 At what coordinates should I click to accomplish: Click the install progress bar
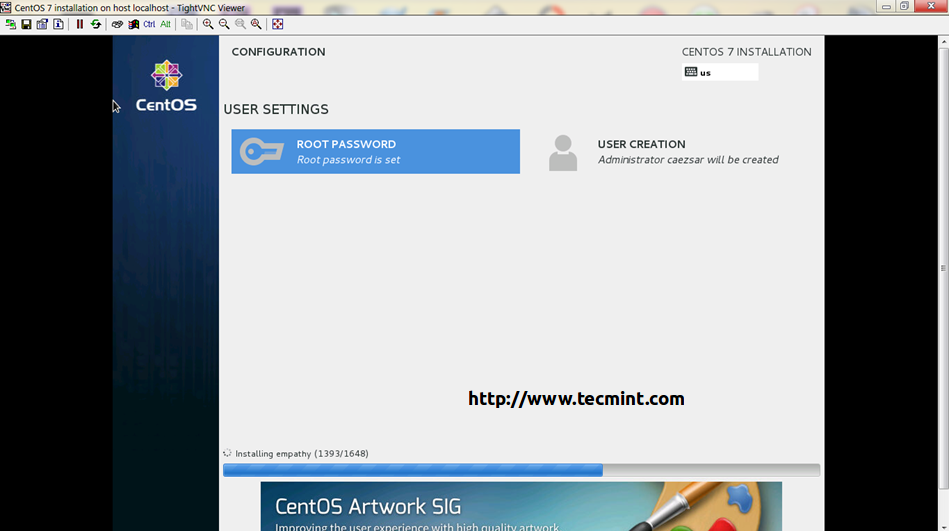521,470
